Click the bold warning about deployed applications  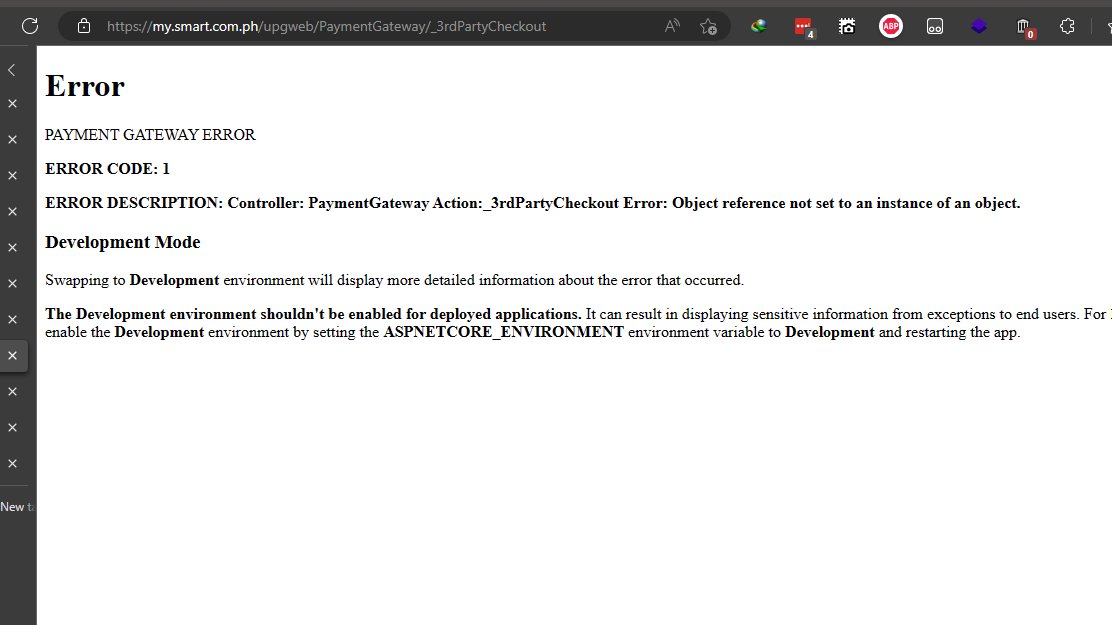pos(313,314)
